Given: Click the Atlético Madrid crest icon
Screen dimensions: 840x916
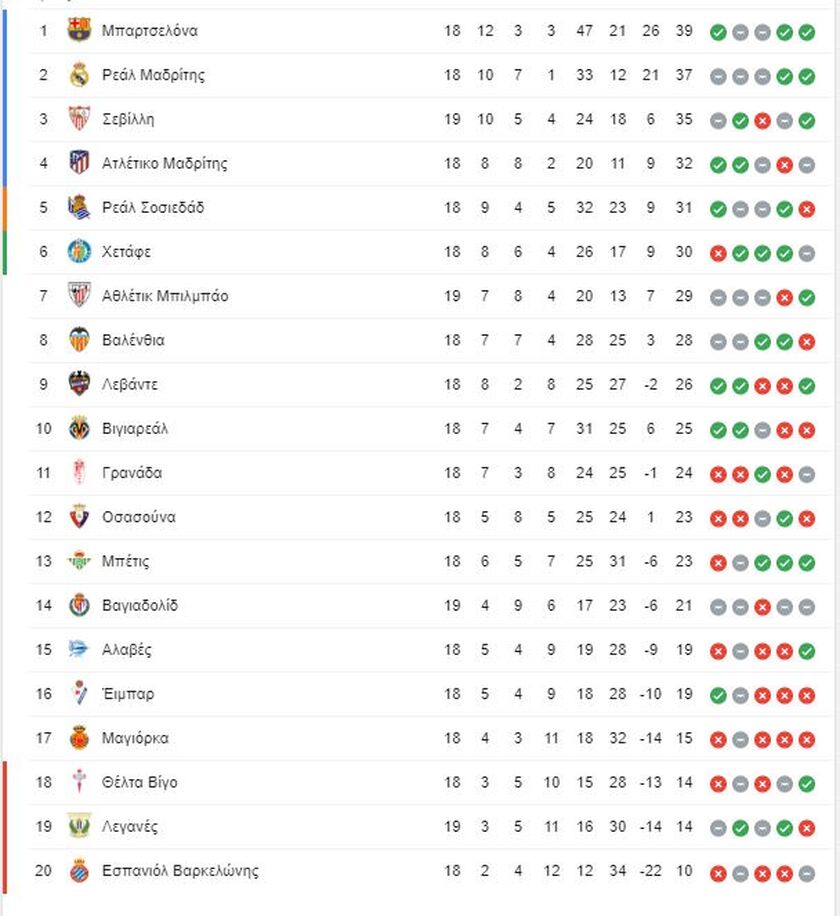Looking at the screenshot, I should click(79, 163).
